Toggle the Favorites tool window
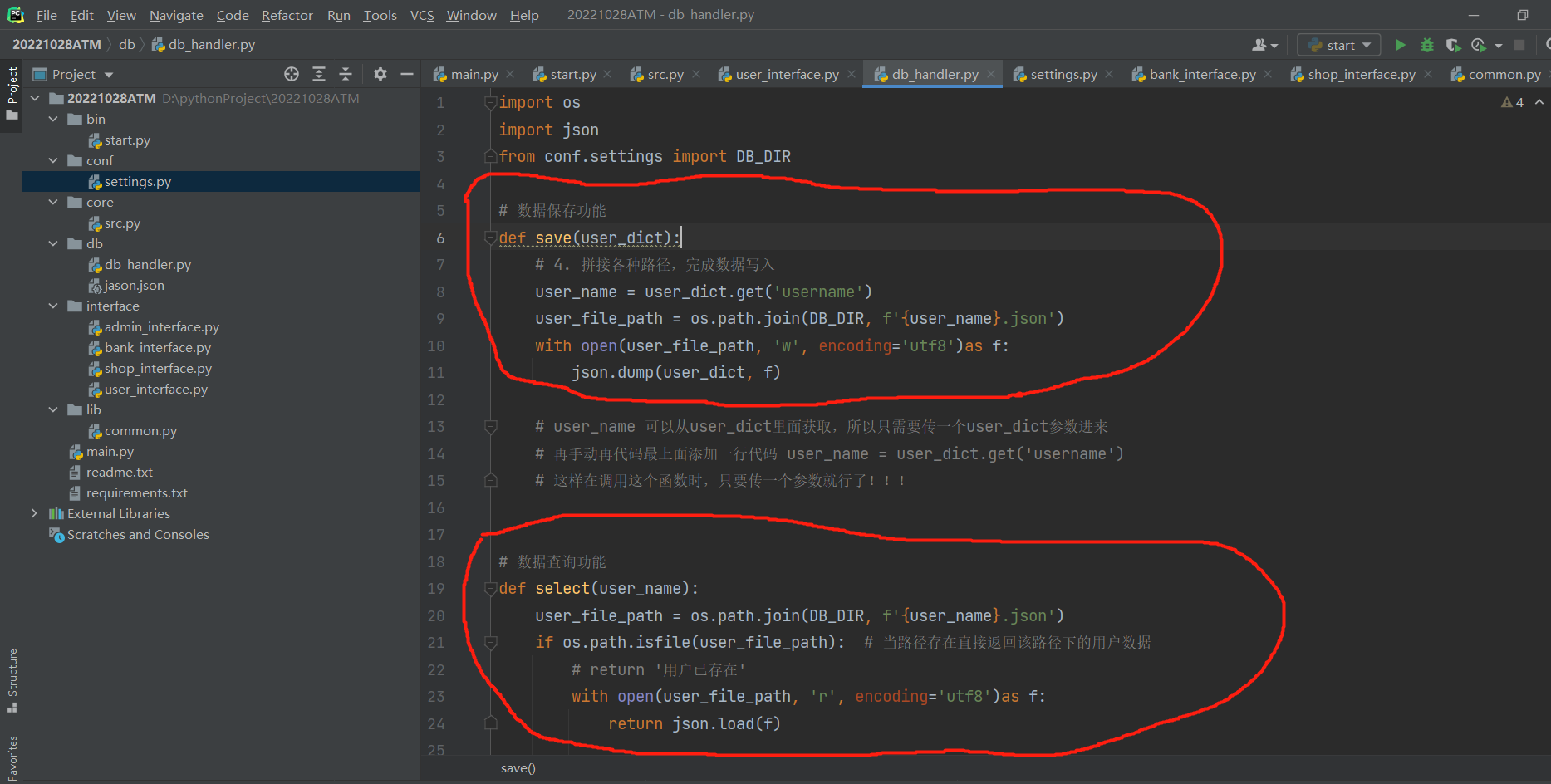1551x784 pixels. coord(12,757)
